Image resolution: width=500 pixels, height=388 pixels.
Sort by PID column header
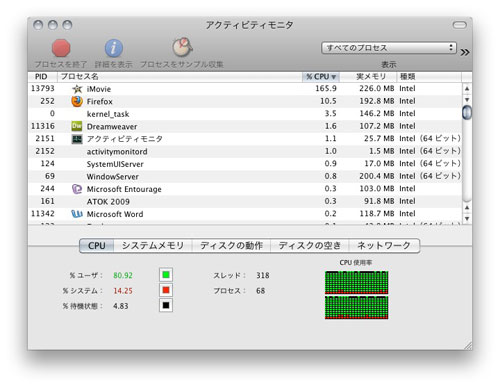(x=41, y=77)
